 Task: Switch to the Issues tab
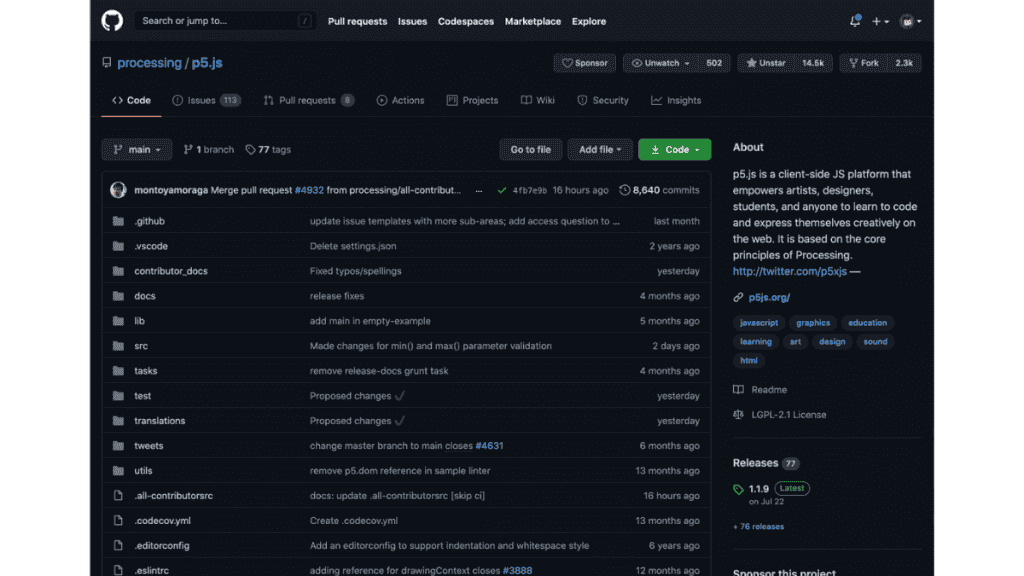tap(206, 100)
